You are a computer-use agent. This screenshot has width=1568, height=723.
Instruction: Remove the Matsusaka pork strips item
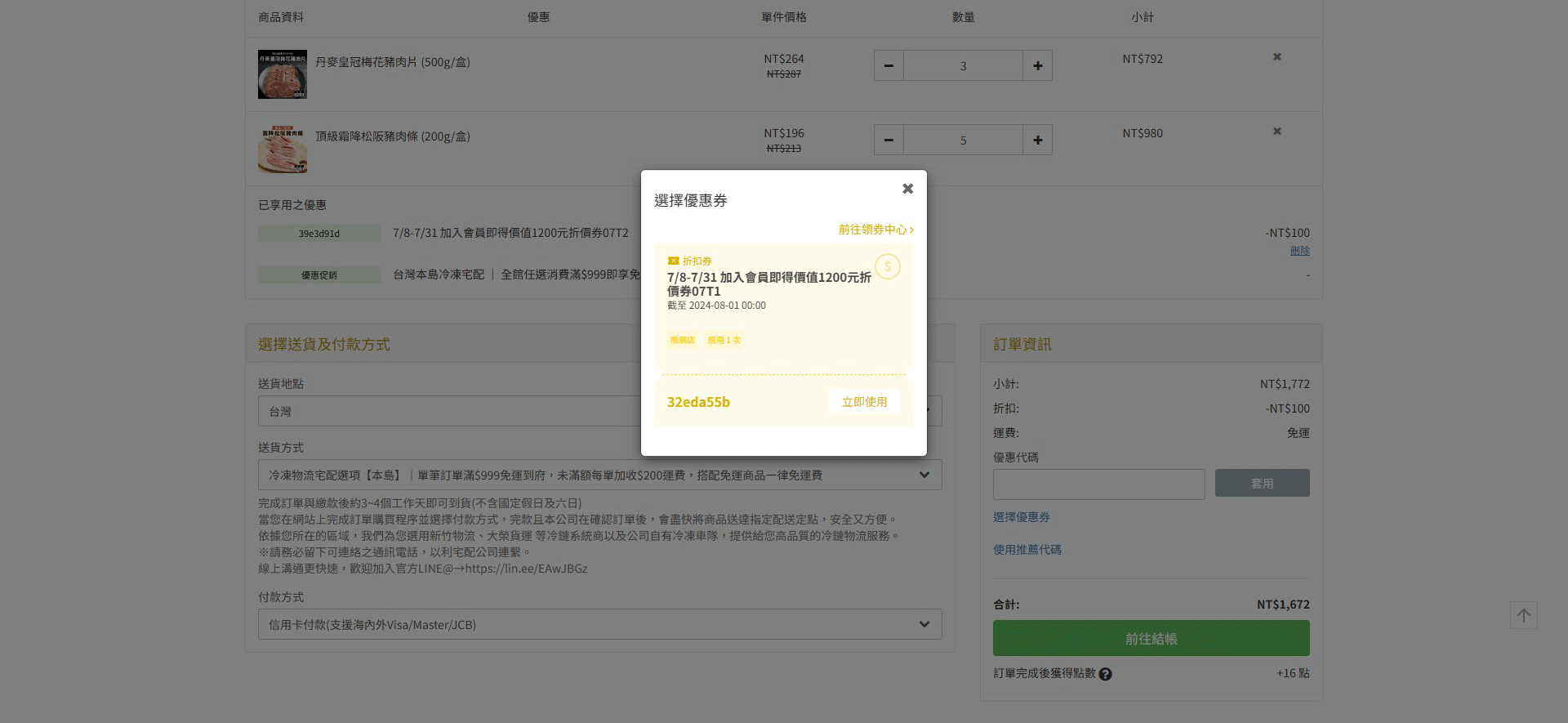[x=1277, y=132]
